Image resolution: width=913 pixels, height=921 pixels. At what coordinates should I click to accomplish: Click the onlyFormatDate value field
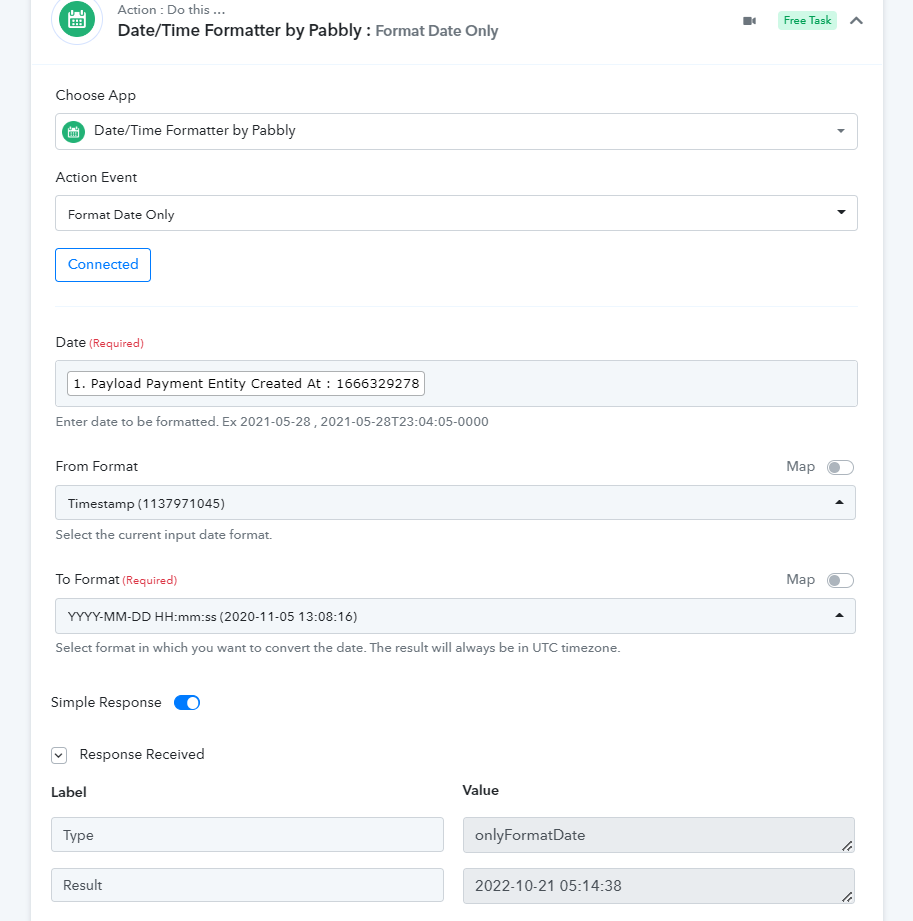[x=659, y=835]
